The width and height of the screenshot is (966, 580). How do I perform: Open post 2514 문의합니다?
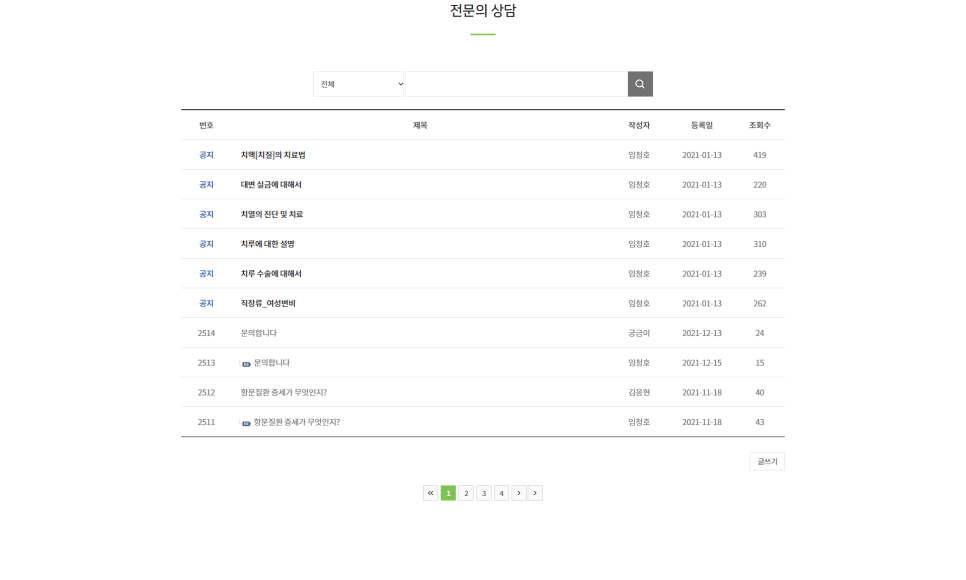click(x=259, y=333)
